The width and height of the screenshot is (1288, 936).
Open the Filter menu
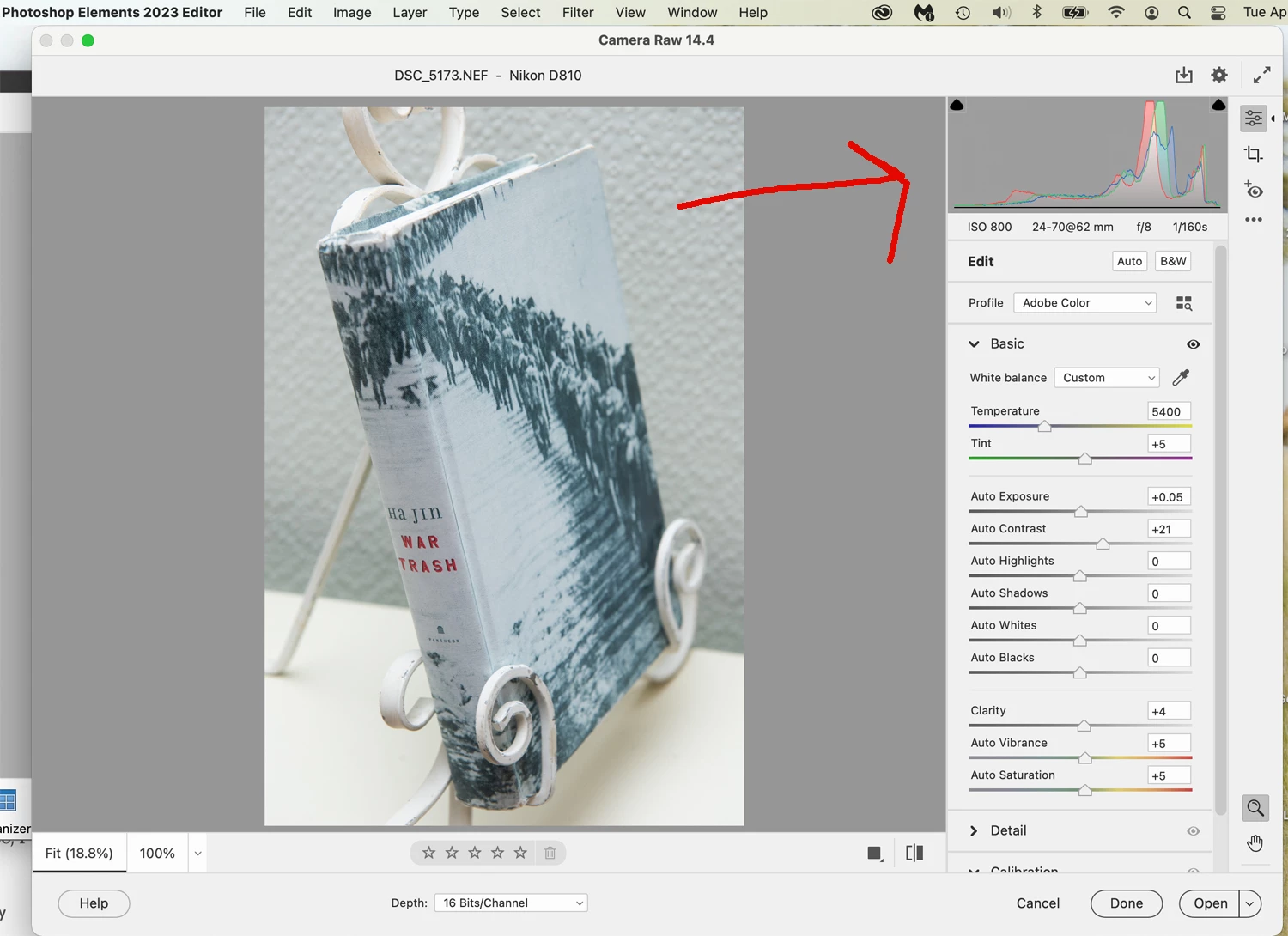click(x=578, y=12)
